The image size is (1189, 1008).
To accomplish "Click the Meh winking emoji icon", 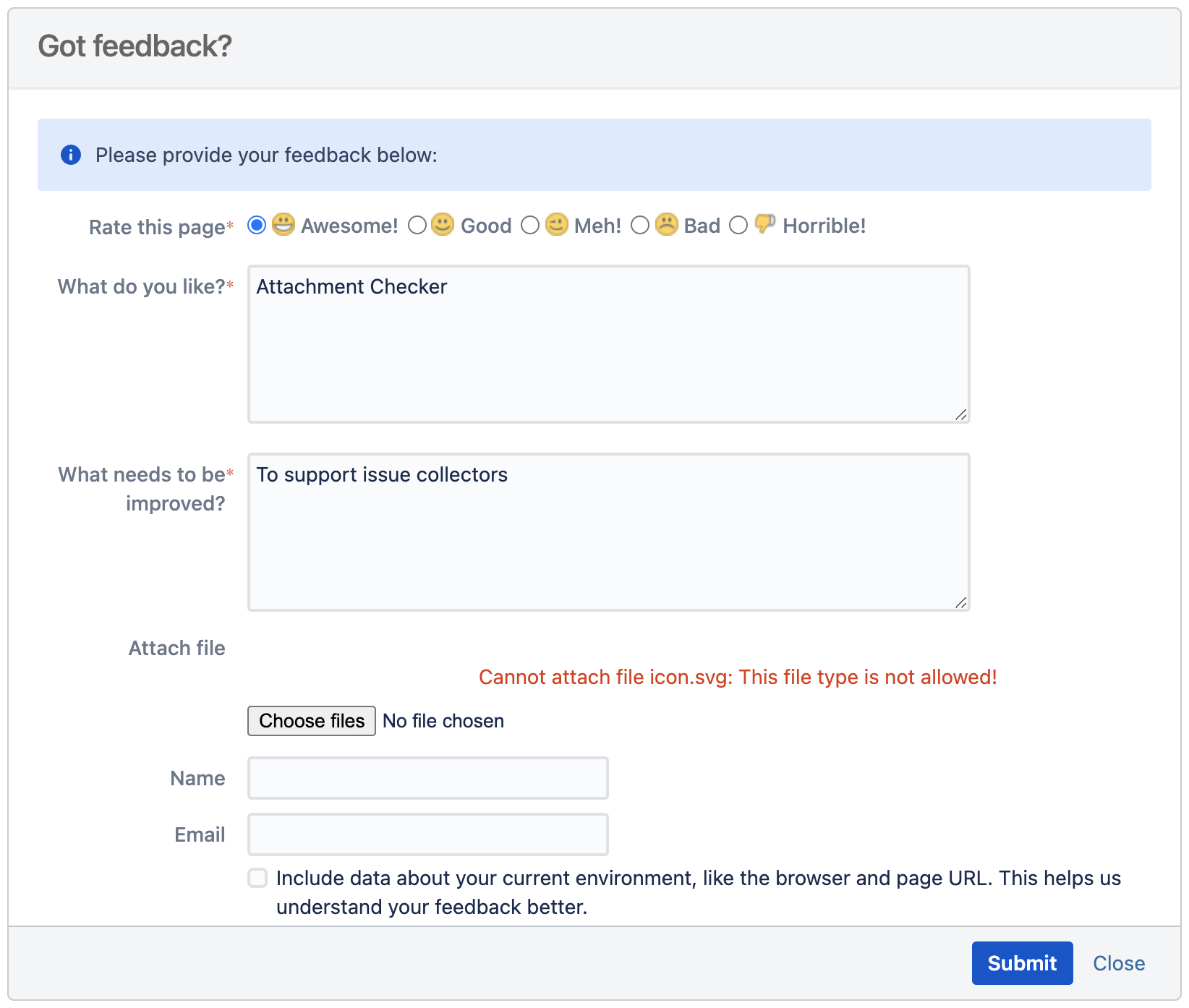I will click(556, 225).
